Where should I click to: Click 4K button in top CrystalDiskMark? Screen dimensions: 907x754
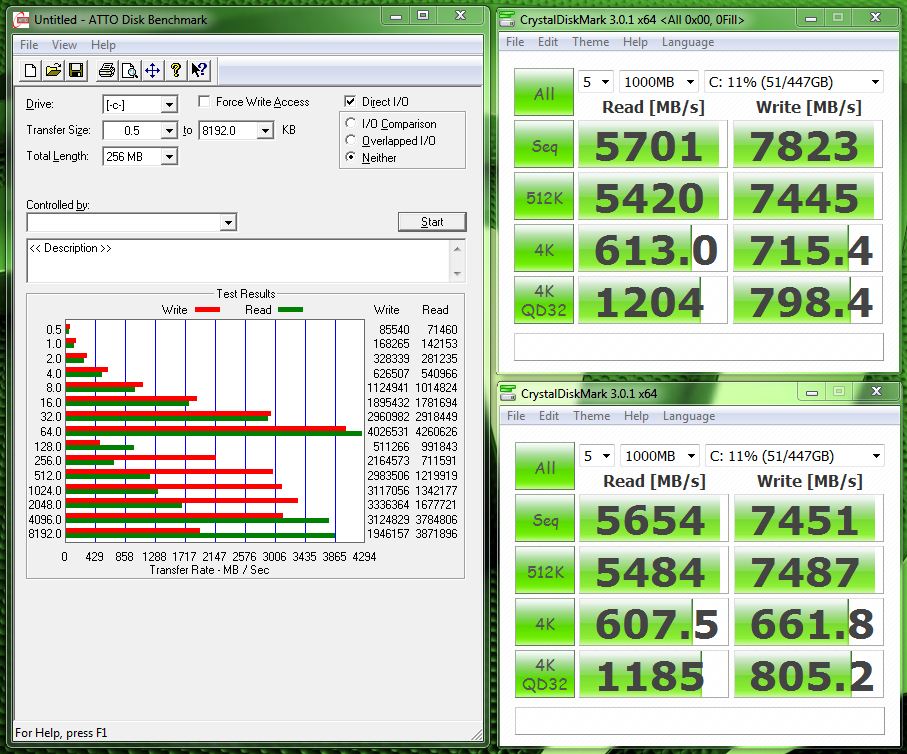[x=544, y=248]
